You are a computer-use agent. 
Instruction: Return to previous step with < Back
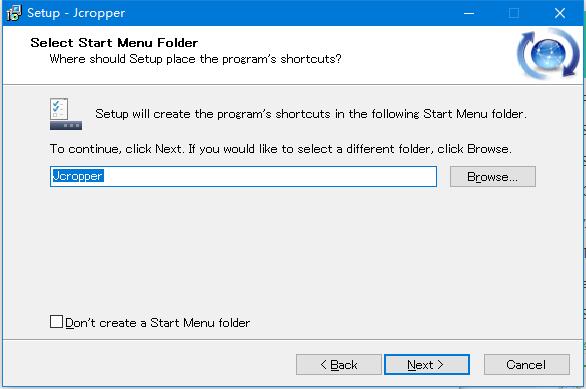coord(339,364)
